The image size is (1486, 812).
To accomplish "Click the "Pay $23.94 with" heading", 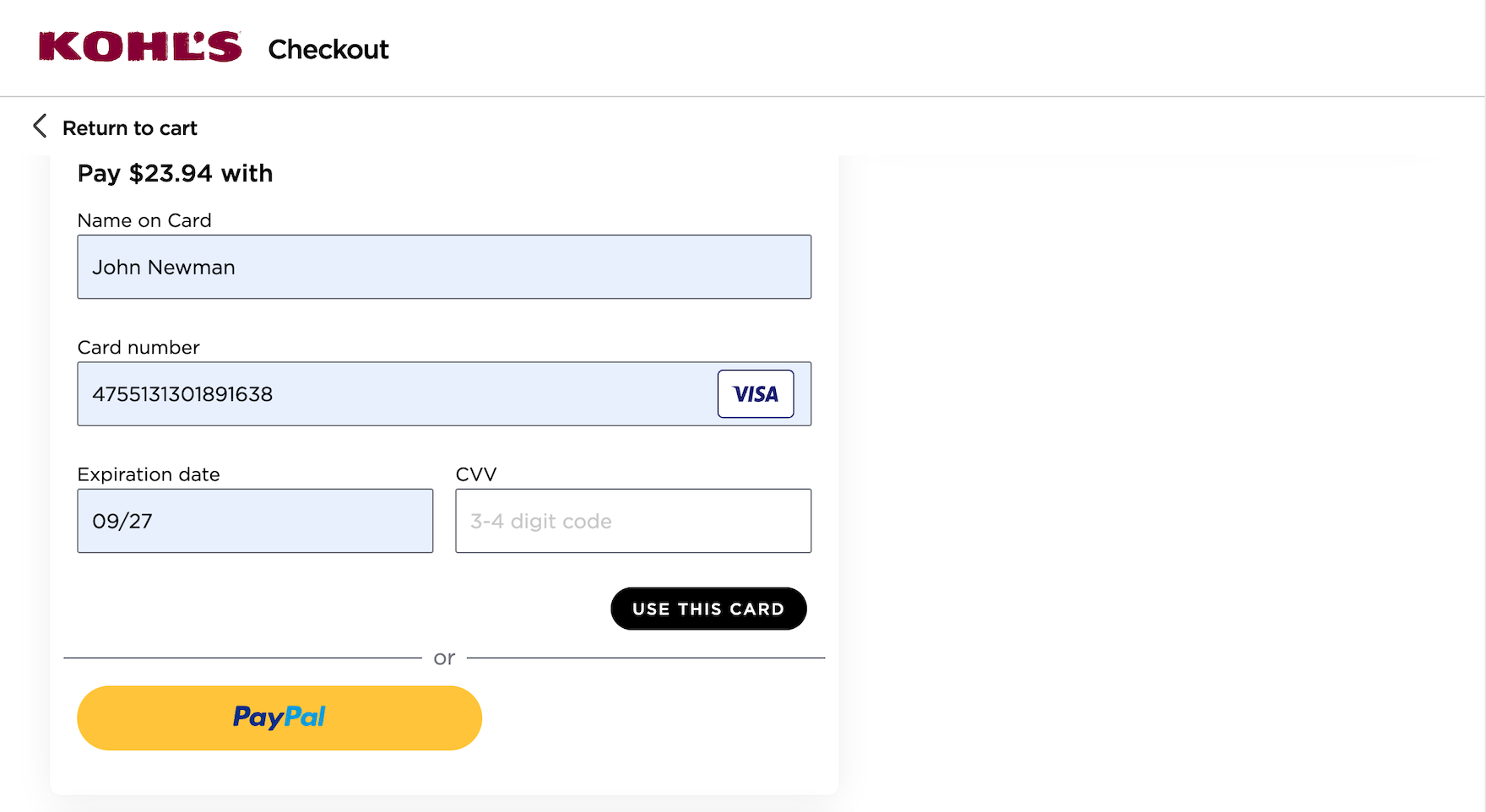I will [x=176, y=173].
